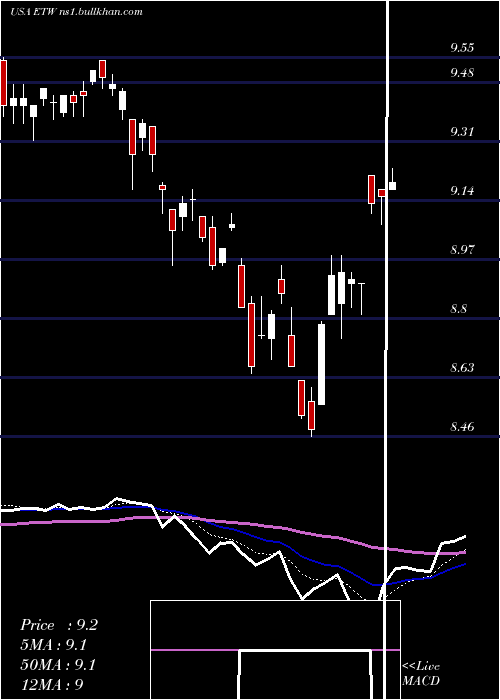Click the 8.8 price axis label

459,308
